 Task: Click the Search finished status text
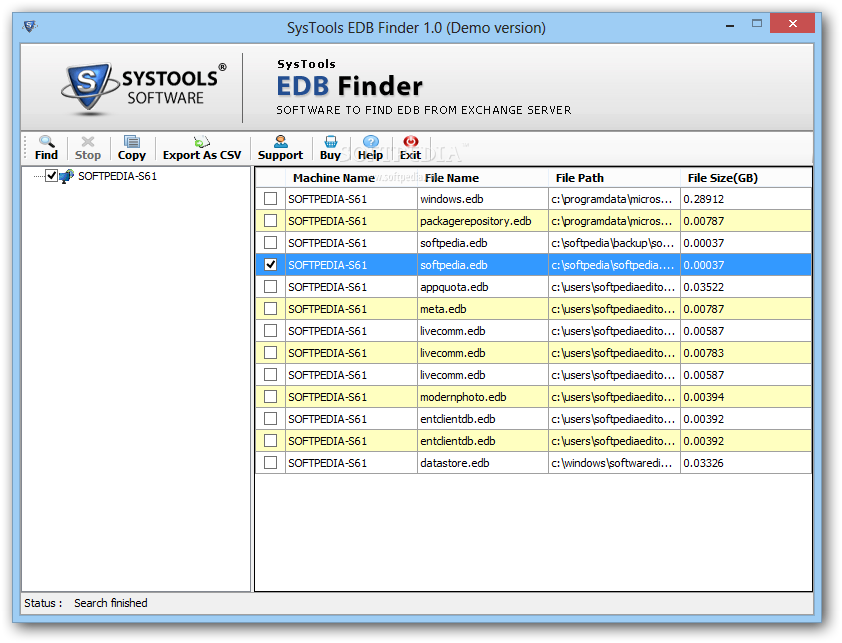[111, 603]
